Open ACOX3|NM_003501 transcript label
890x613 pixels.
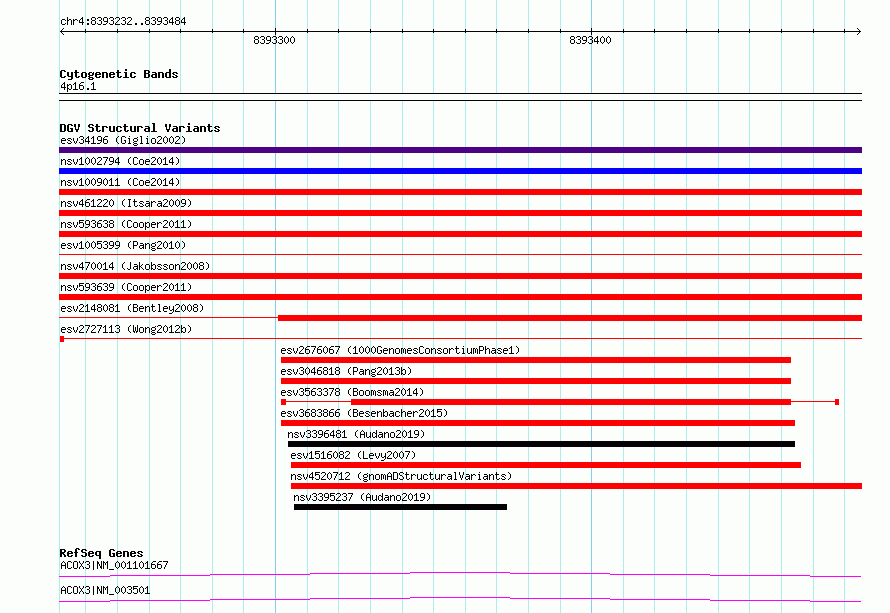coord(105,590)
